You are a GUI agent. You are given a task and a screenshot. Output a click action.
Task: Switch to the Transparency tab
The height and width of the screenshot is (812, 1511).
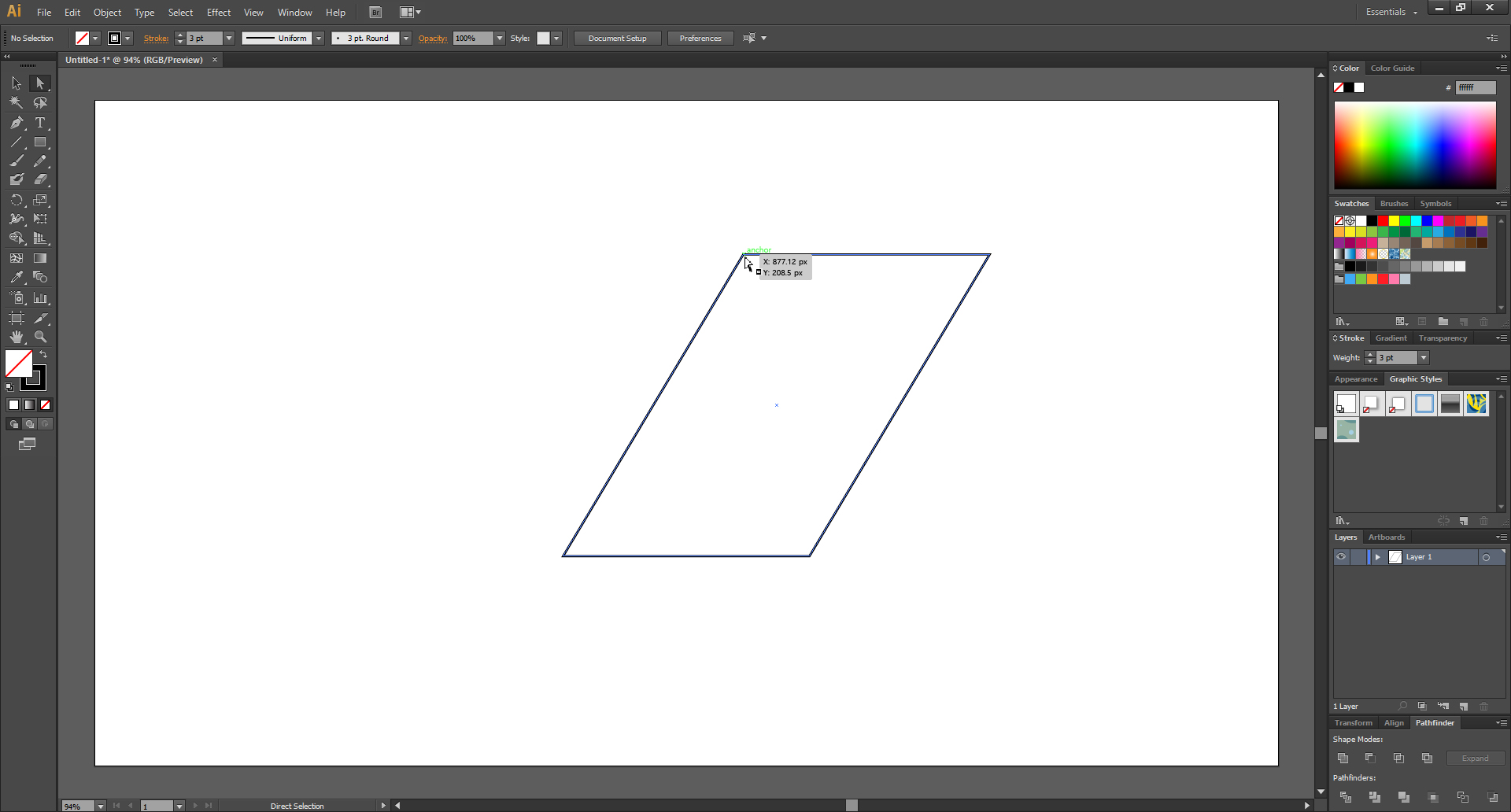(x=1443, y=338)
